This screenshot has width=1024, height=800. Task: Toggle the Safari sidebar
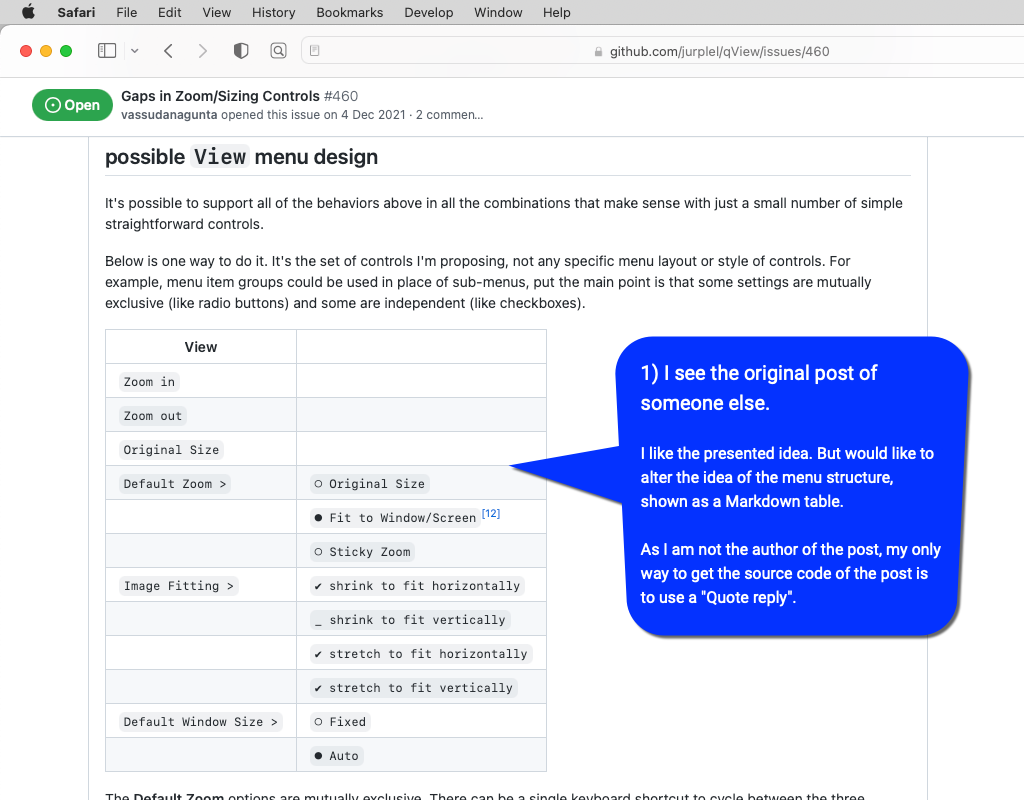[106, 50]
